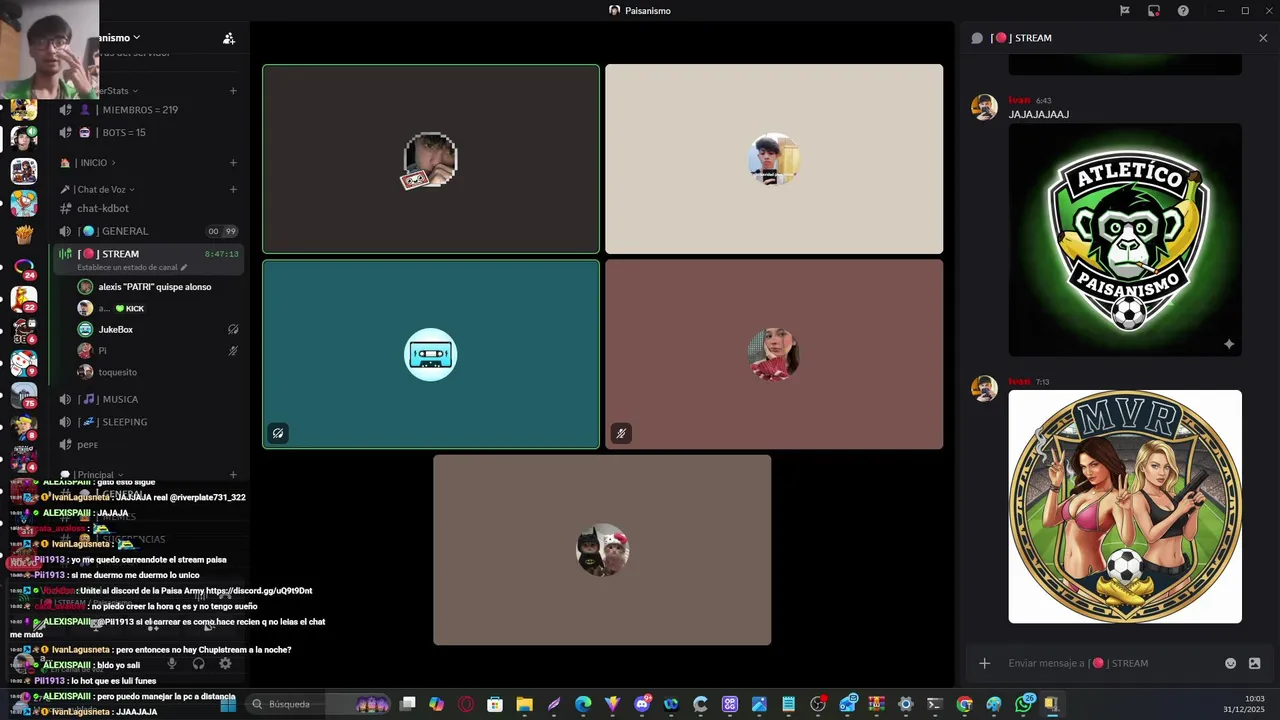Screen dimensions: 1280x720
Task: Click 'Establece un estado de canal'
Action: tap(132, 268)
